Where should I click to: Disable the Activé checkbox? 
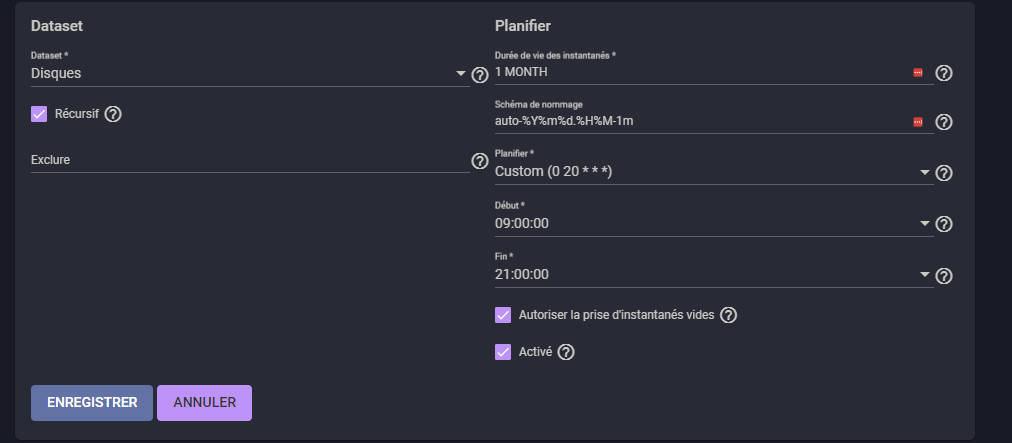click(x=503, y=352)
